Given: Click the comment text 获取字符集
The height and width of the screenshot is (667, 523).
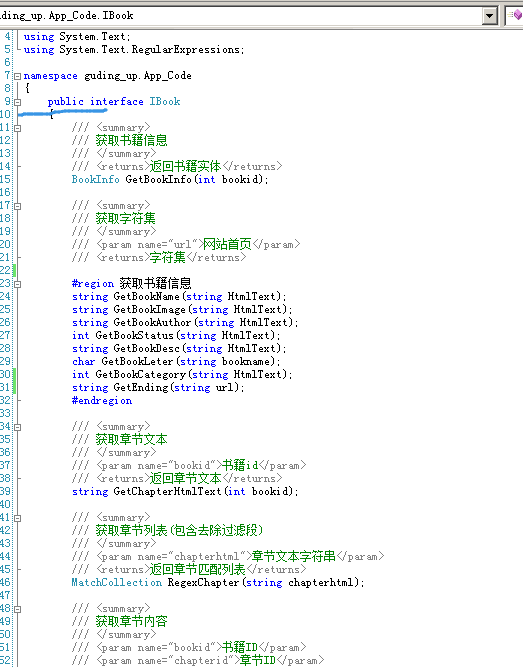Looking at the screenshot, I should [125, 219].
